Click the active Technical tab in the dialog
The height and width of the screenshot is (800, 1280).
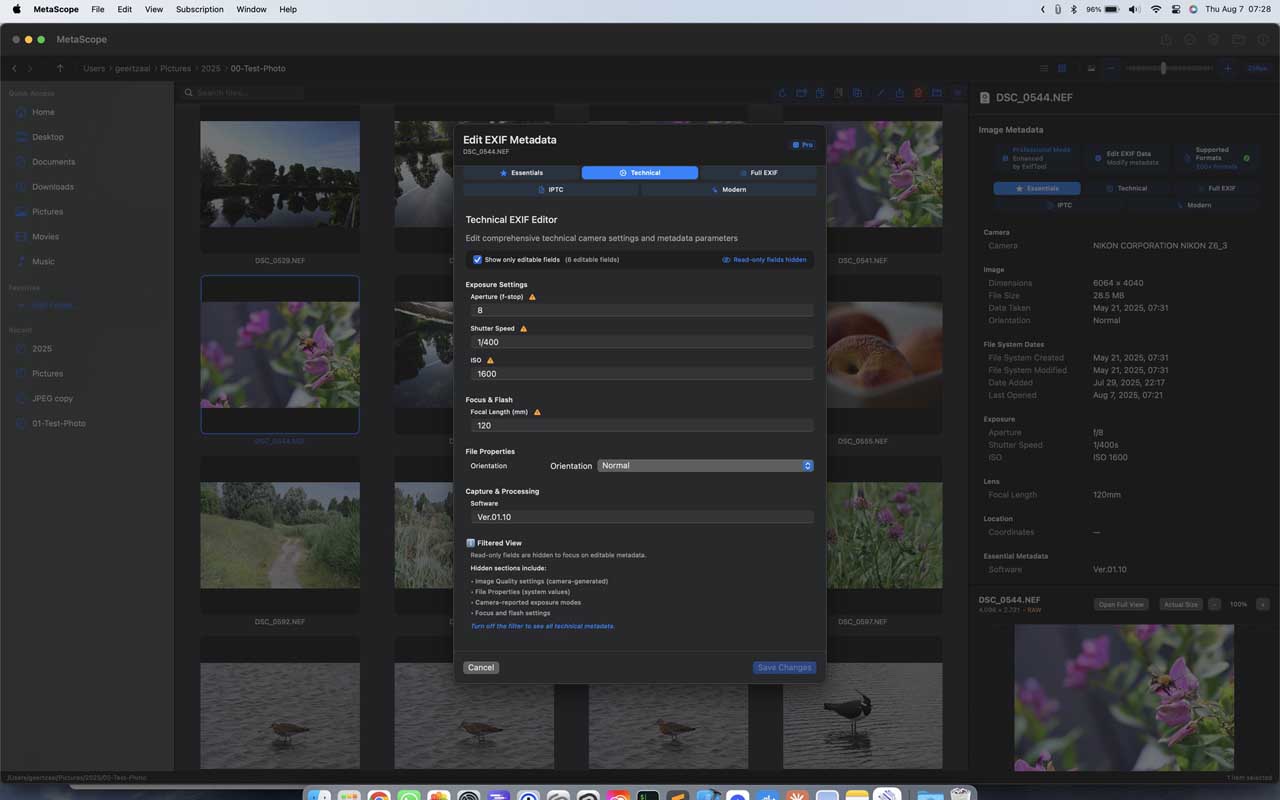coord(640,173)
